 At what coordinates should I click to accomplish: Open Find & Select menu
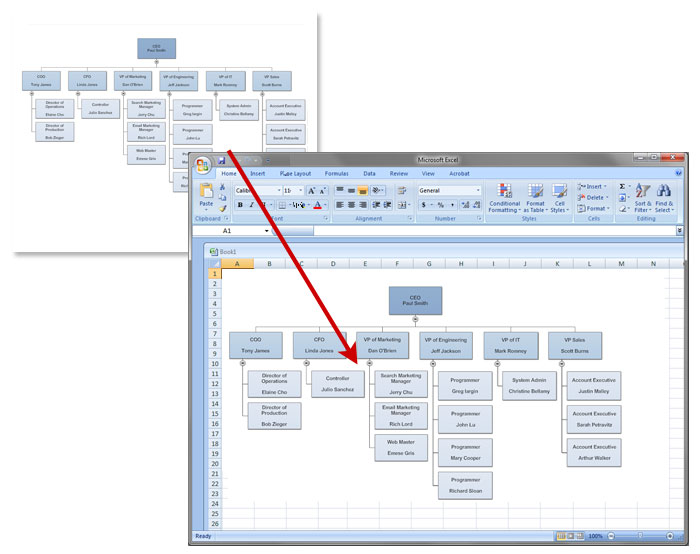coord(664,198)
